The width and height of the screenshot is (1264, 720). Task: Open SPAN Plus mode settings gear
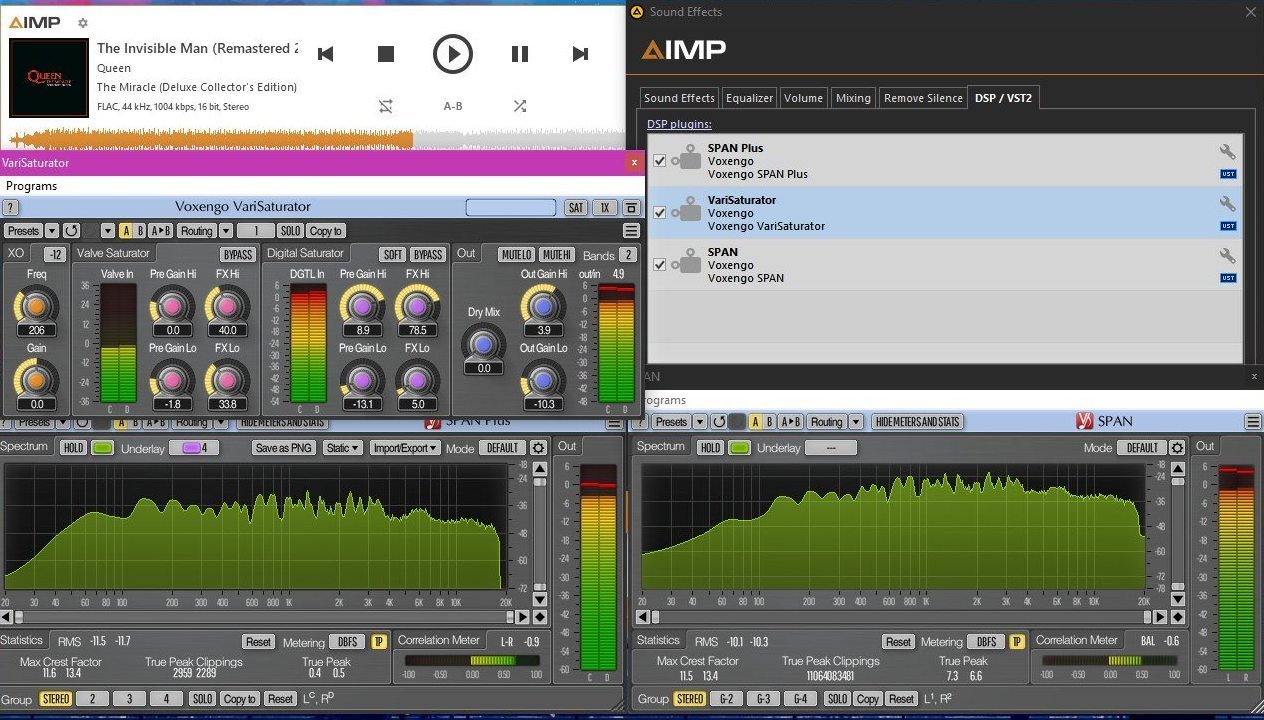[538, 448]
